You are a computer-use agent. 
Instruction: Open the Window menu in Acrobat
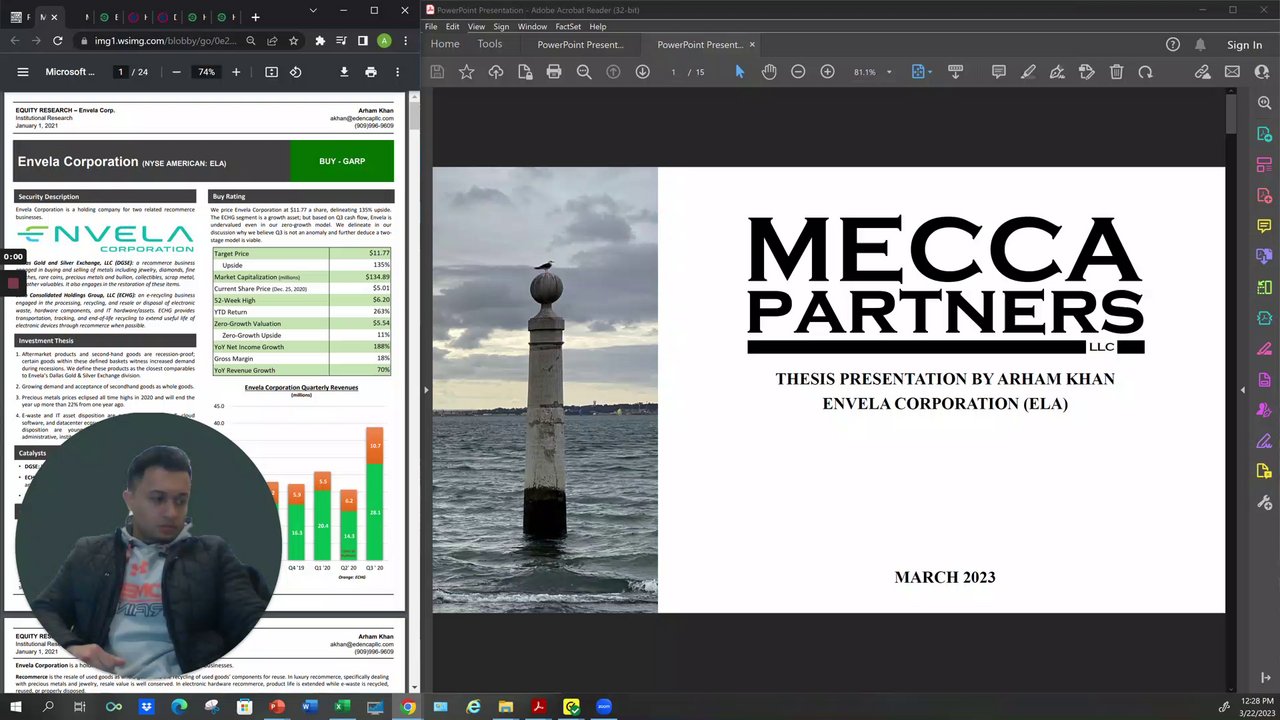click(x=532, y=27)
